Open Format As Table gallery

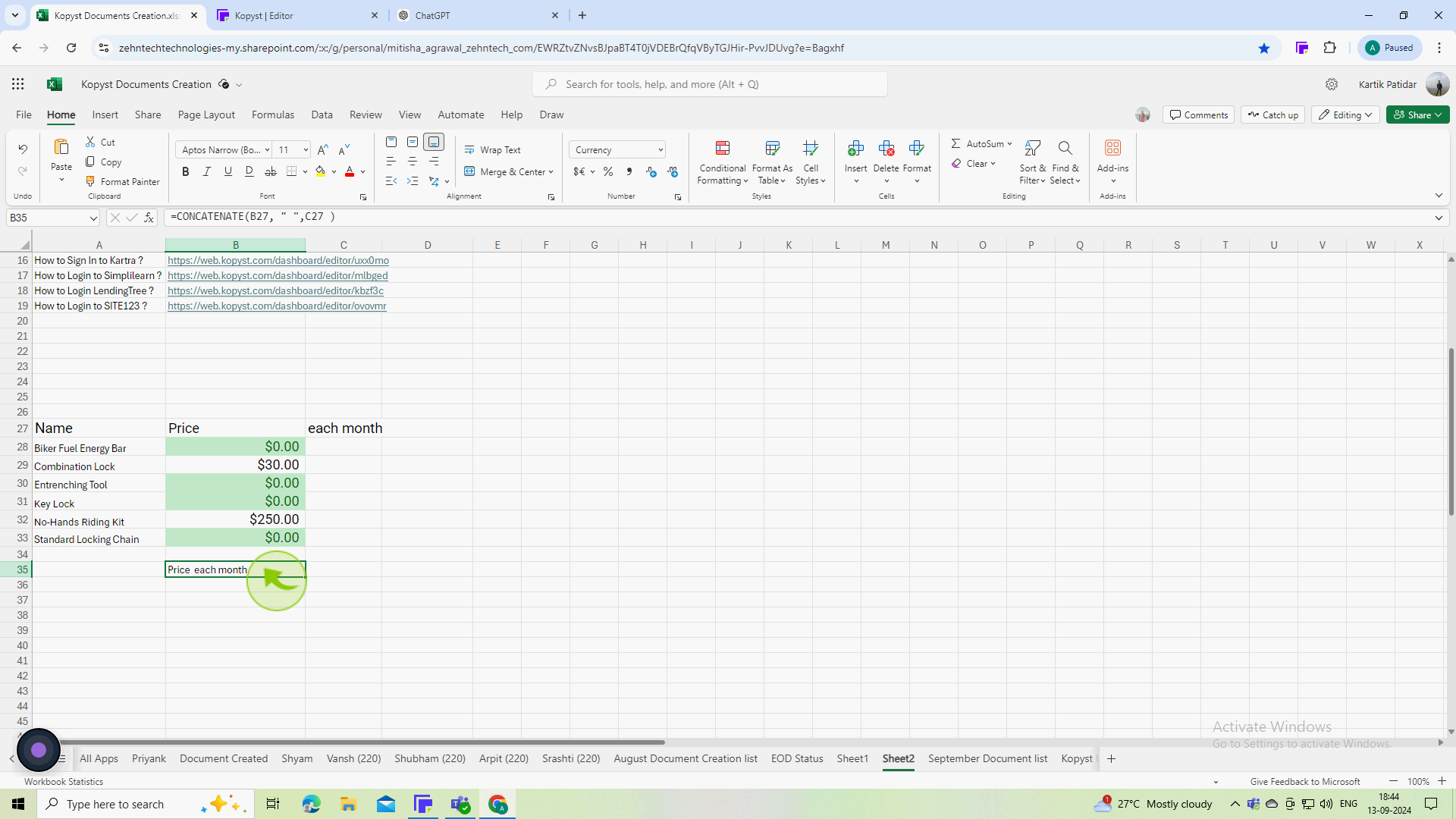tap(772, 162)
